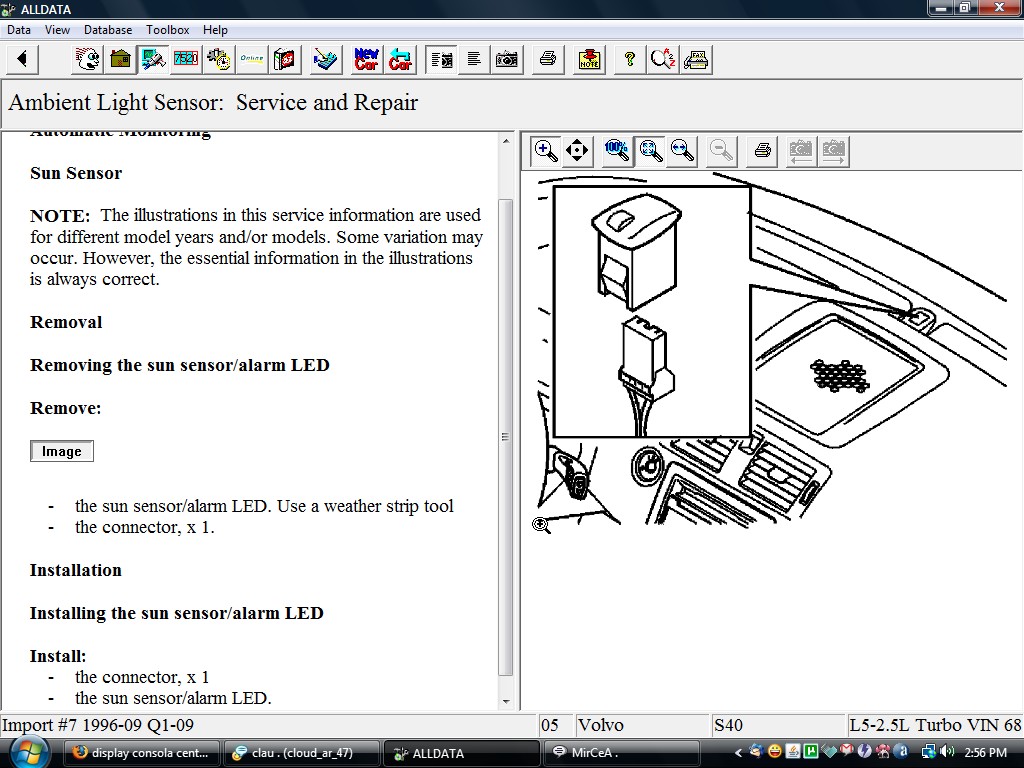Switch to 'clau . (cloud_ar_47)' taskbar window

coord(301,753)
